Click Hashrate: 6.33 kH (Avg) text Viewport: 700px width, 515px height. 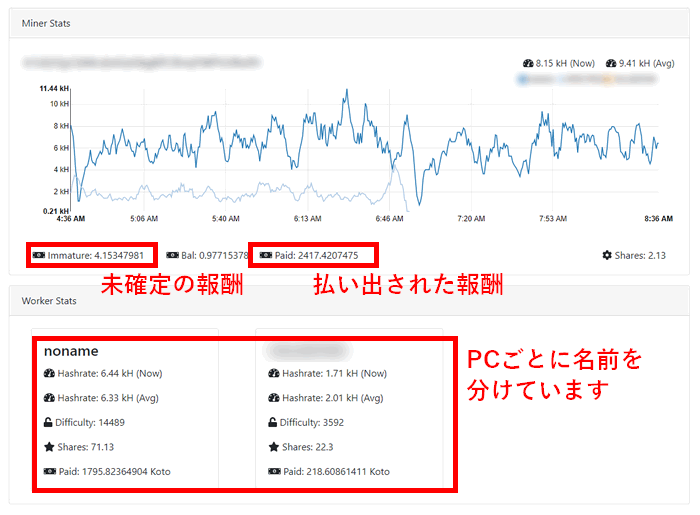108,398
